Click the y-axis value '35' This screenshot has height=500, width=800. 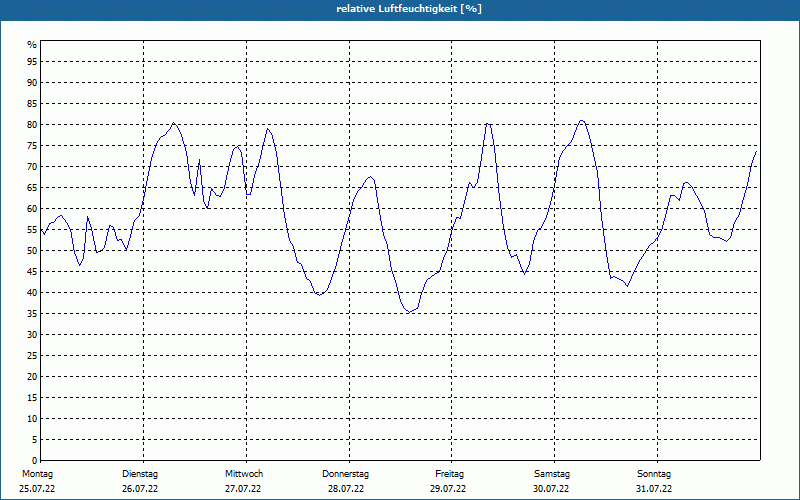tap(32, 314)
